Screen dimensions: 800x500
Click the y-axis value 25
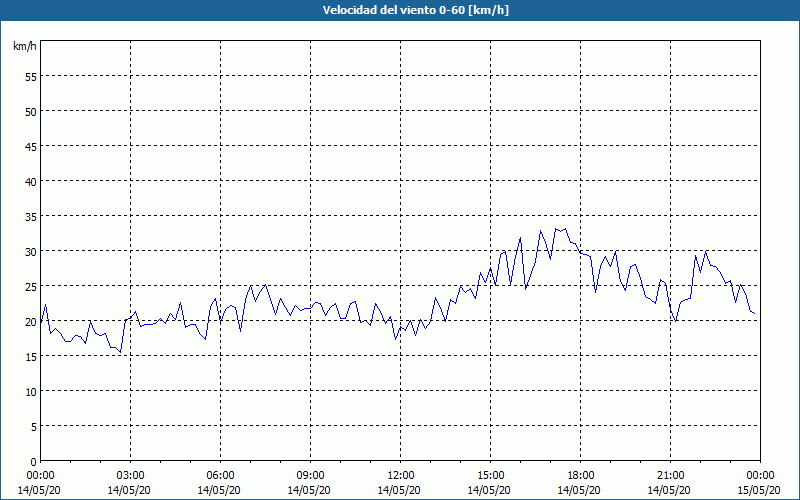click(31, 286)
